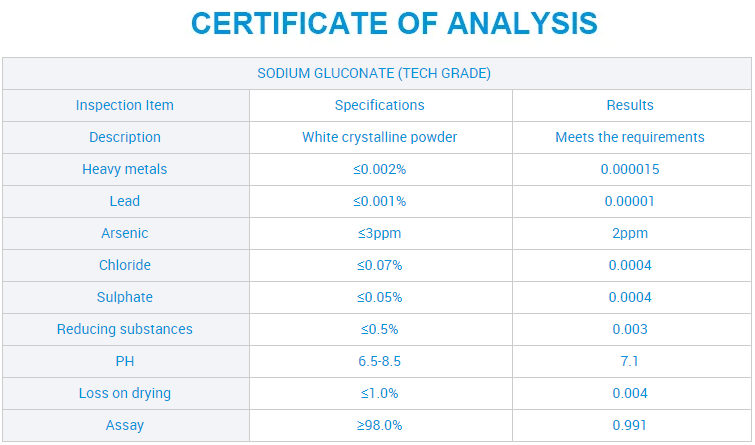This screenshot has height=445, width=755.
Task: Select the Assay result 0.991
Action: 630,425
